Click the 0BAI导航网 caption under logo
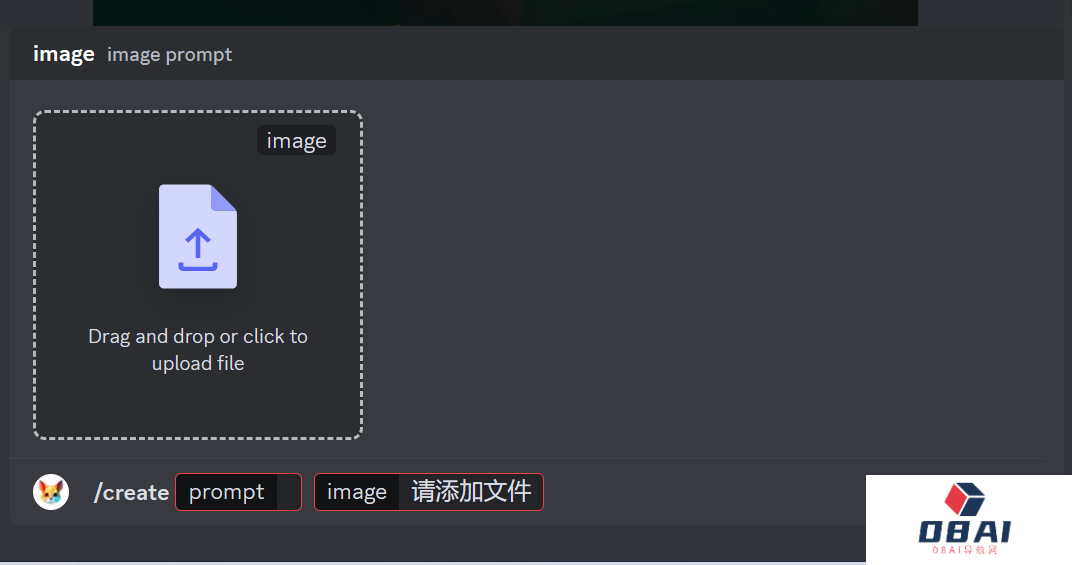Screen dimensions: 1072x565 pyautogui.click(x=965, y=549)
